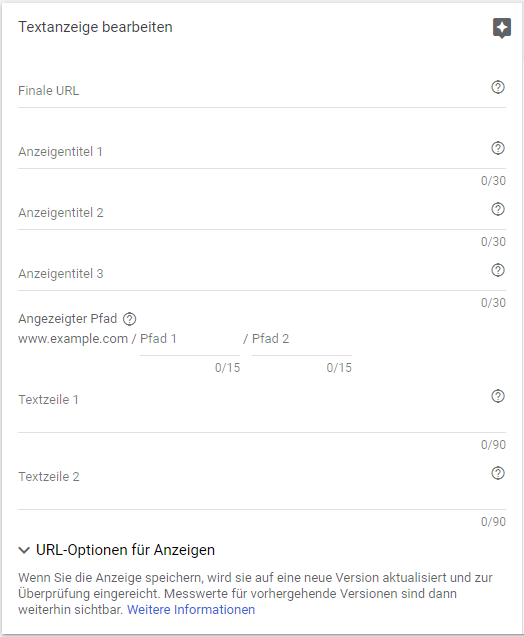Open help icon for Textzeile 1
524x637 pixels.
point(498,396)
